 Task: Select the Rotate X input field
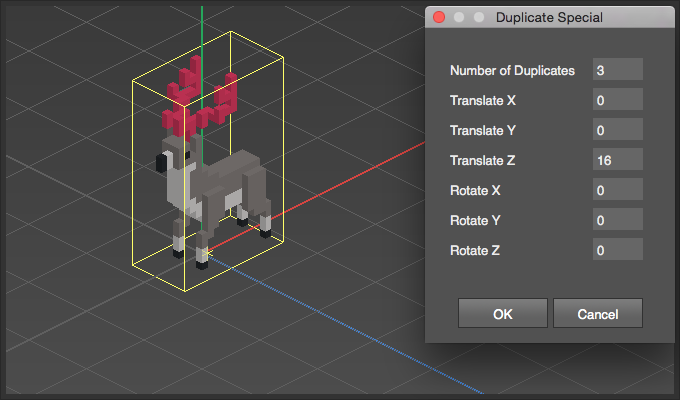(x=617, y=190)
